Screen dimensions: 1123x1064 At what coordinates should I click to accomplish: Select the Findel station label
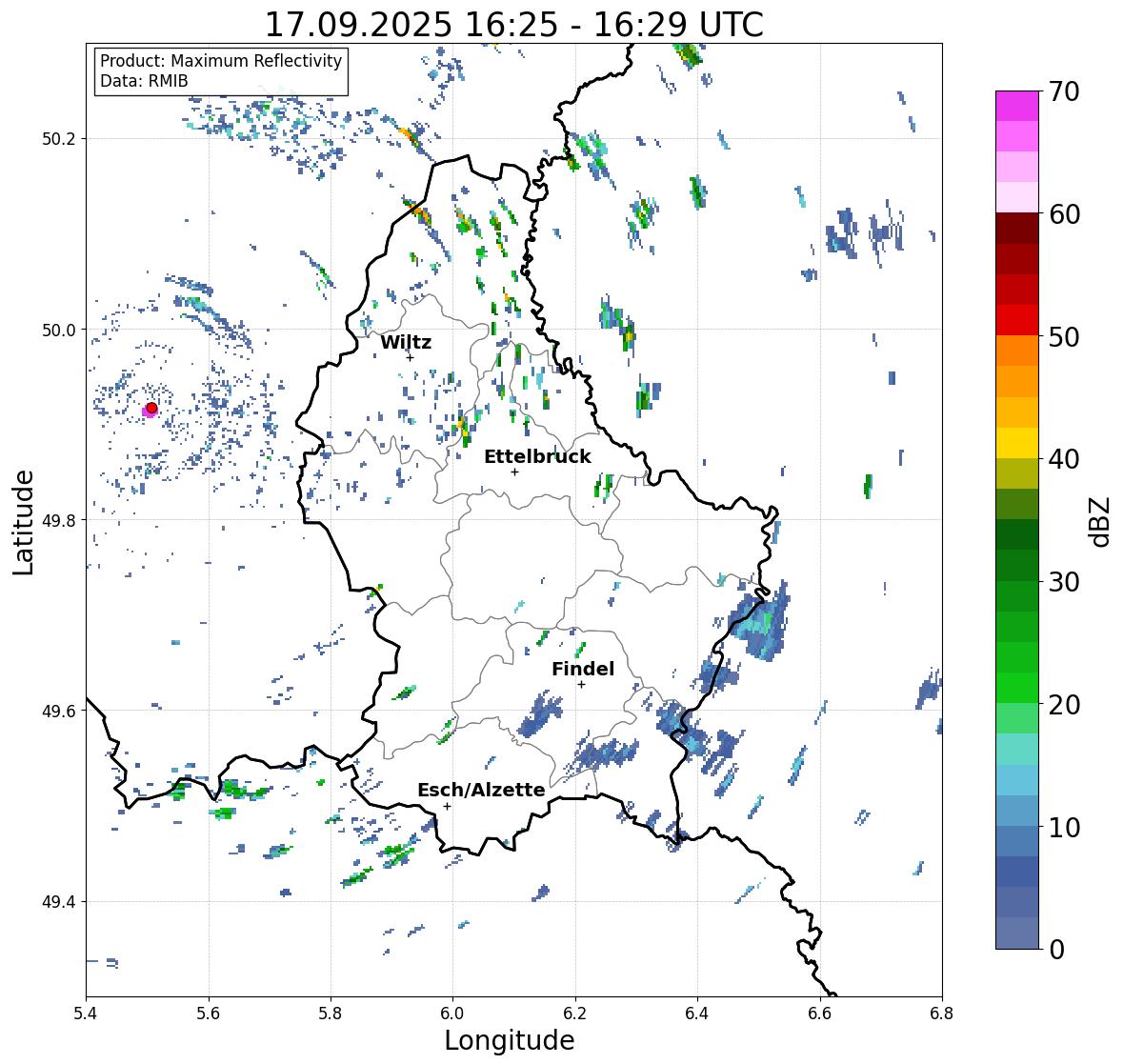click(x=583, y=669)
